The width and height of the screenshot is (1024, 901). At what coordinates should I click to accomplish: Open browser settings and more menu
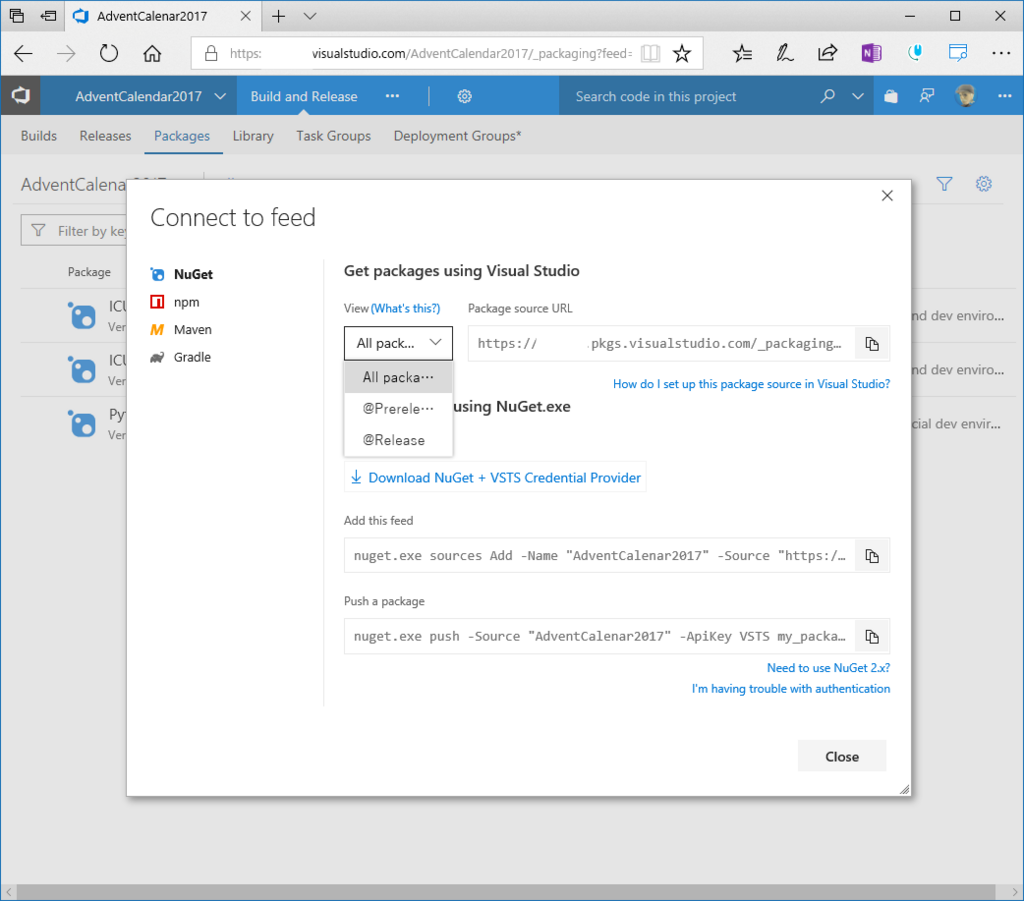pyautogui.click(x=1000, y=53)
